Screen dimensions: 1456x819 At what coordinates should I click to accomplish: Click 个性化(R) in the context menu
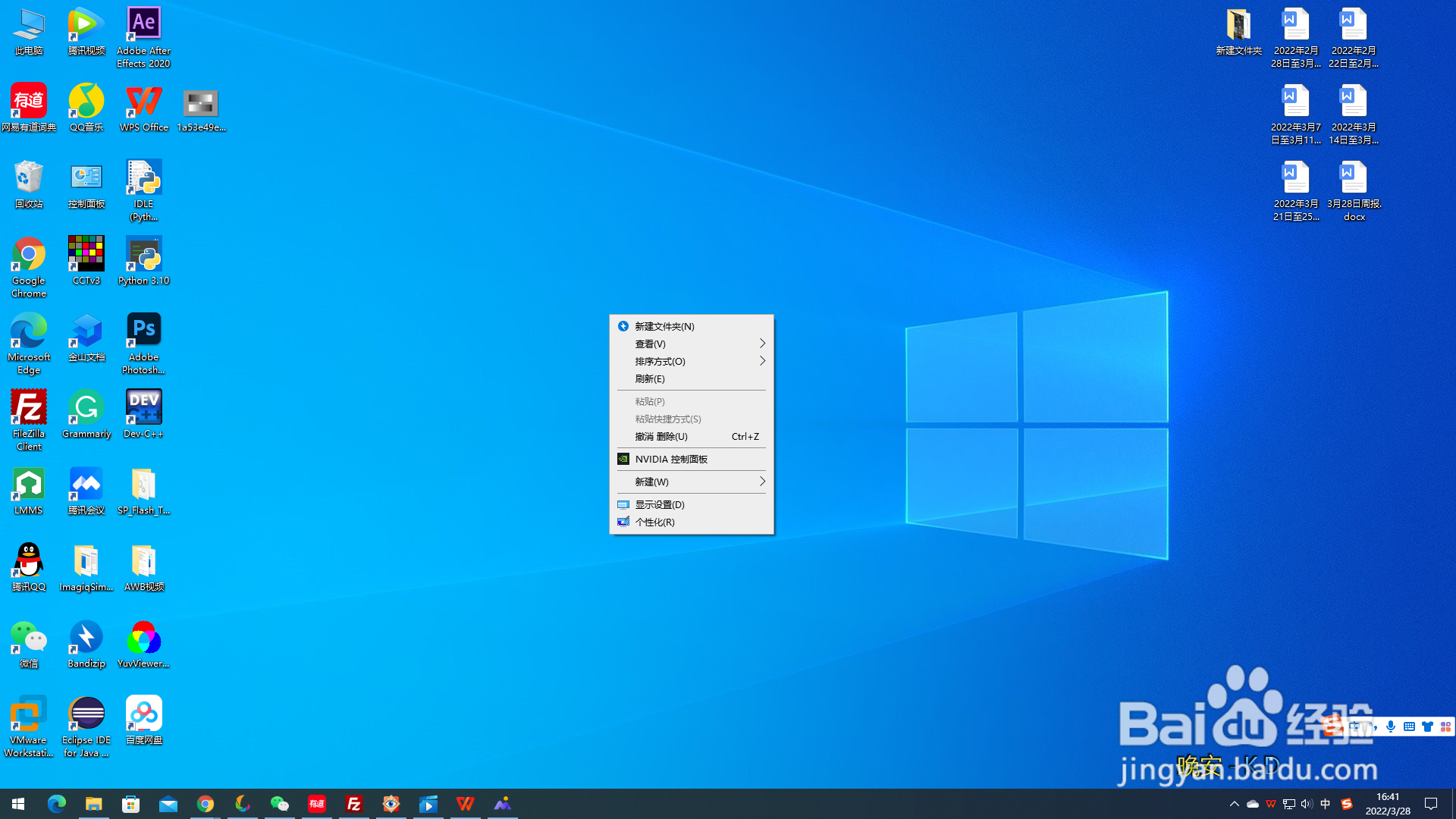coord(654,522)
